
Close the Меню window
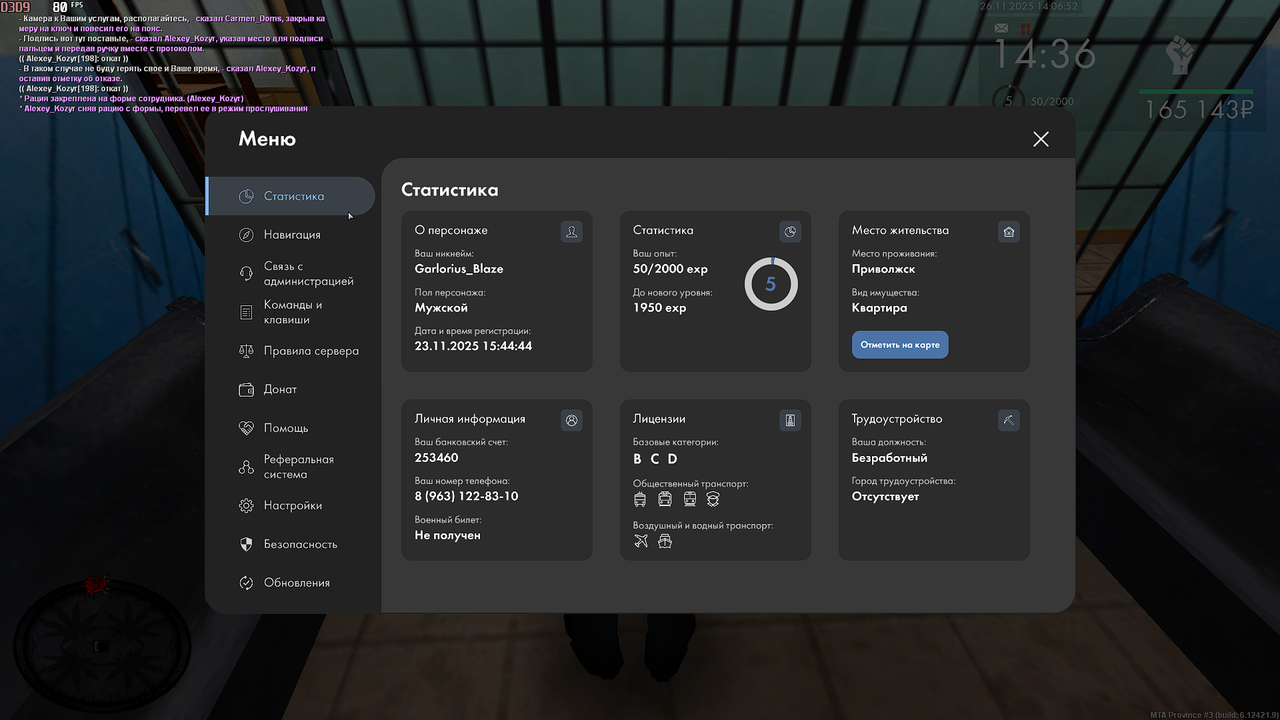click(x=1041, y=139)
